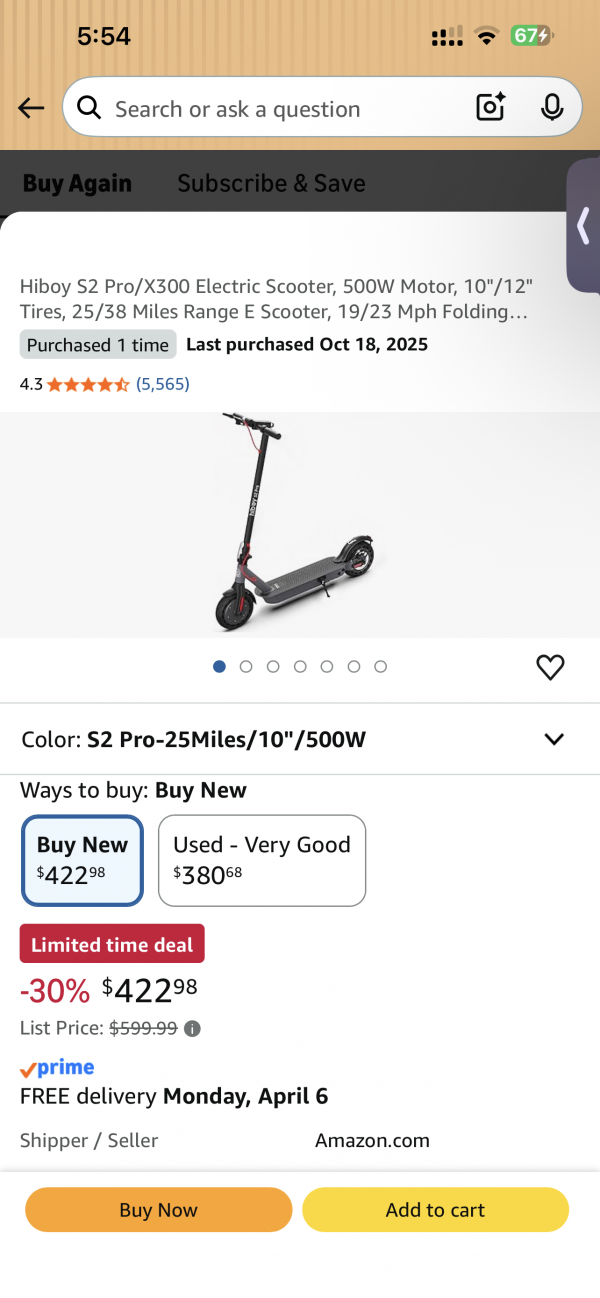Screen dimensions: 600x1298
Task: Select the Buy New option
Action: [x=82, y=860]
